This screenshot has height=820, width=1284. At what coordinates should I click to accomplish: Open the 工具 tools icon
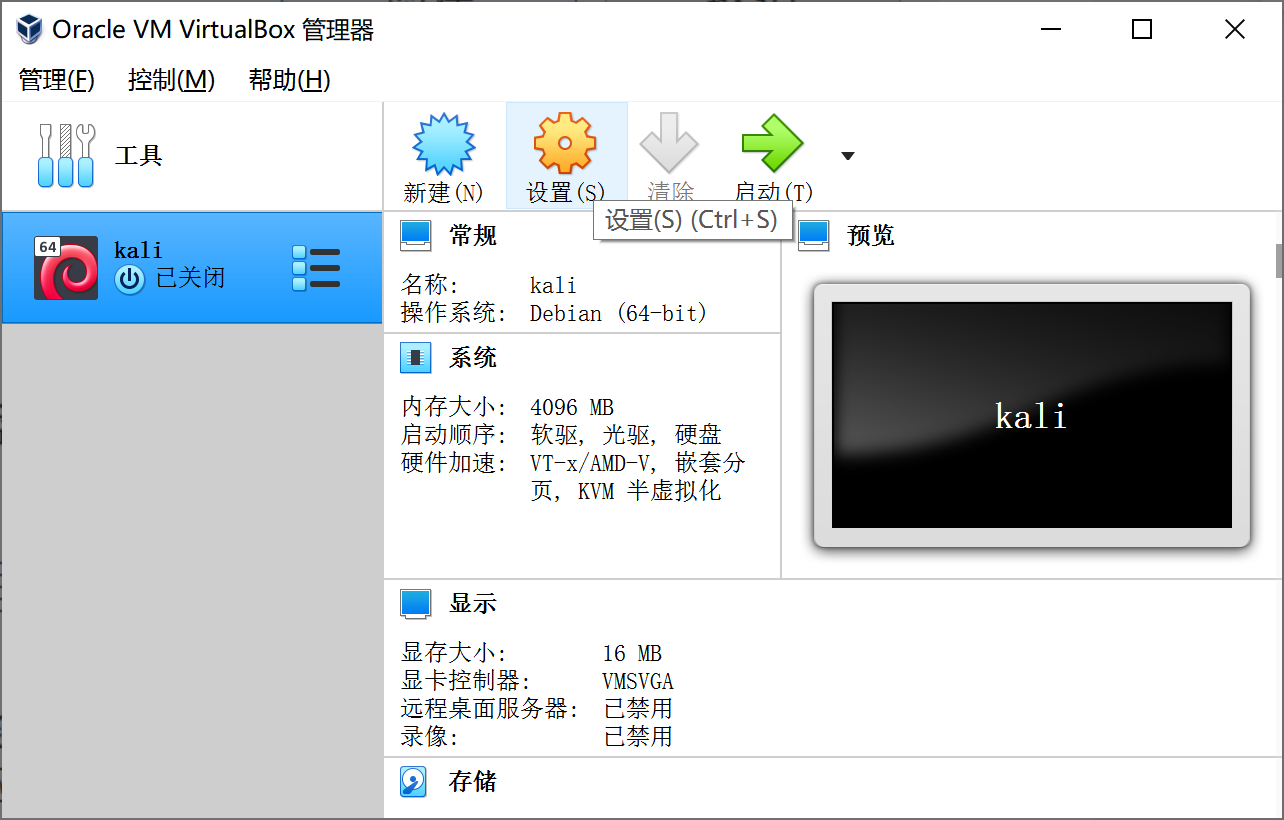click(x=66, y=156)
